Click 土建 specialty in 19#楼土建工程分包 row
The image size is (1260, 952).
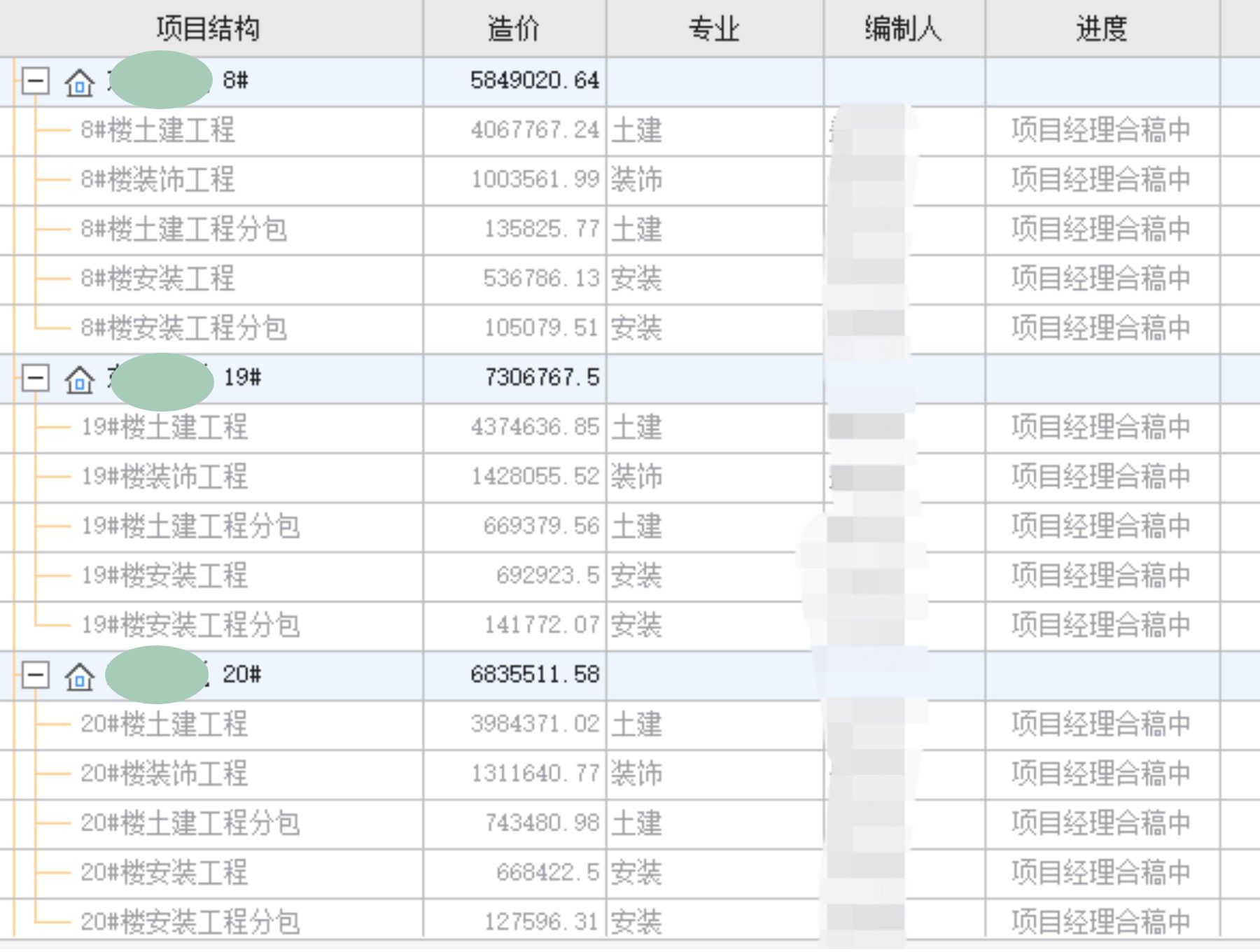tap(636, 526)
